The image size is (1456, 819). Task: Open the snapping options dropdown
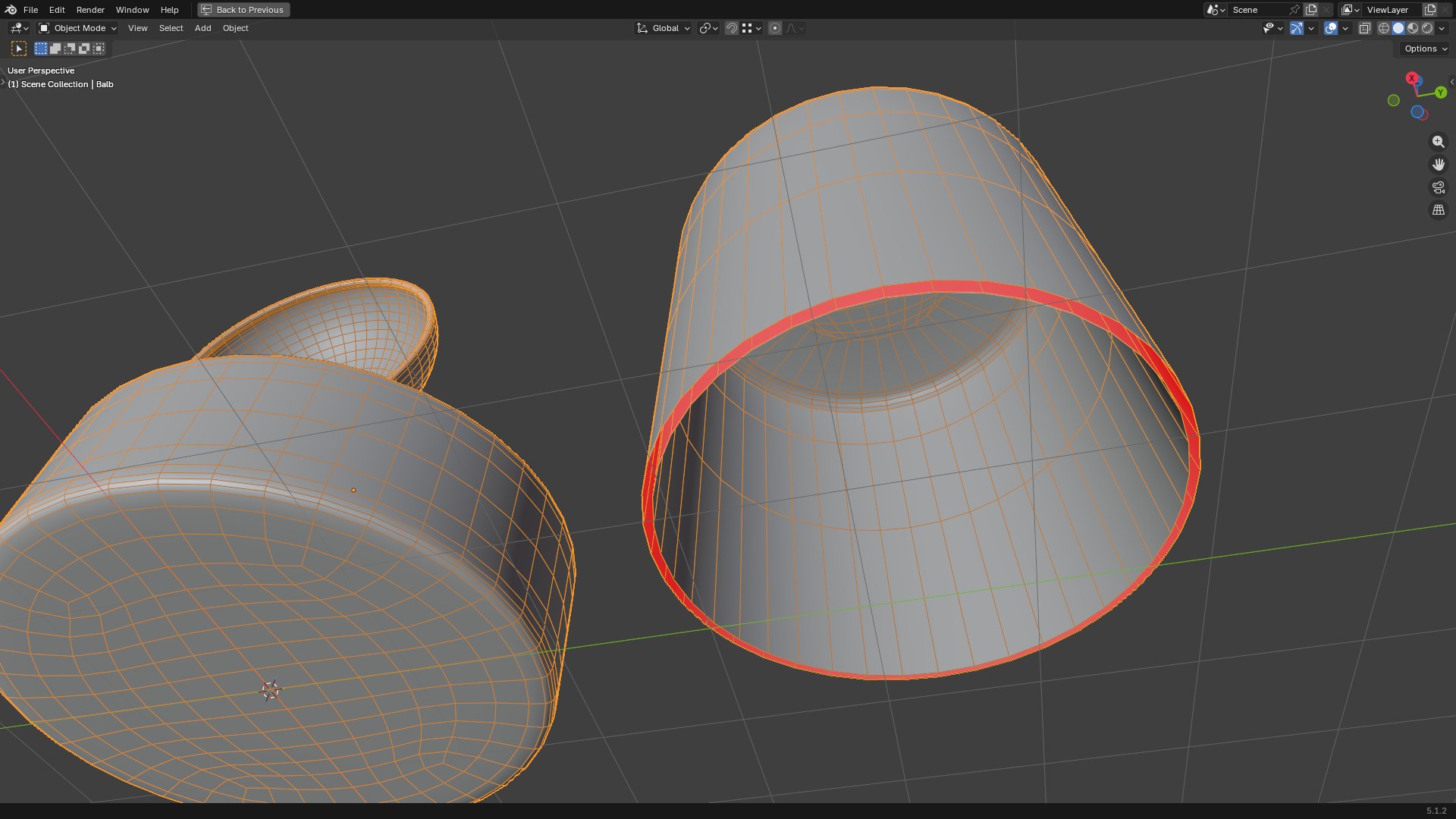(x=752, y=28)
